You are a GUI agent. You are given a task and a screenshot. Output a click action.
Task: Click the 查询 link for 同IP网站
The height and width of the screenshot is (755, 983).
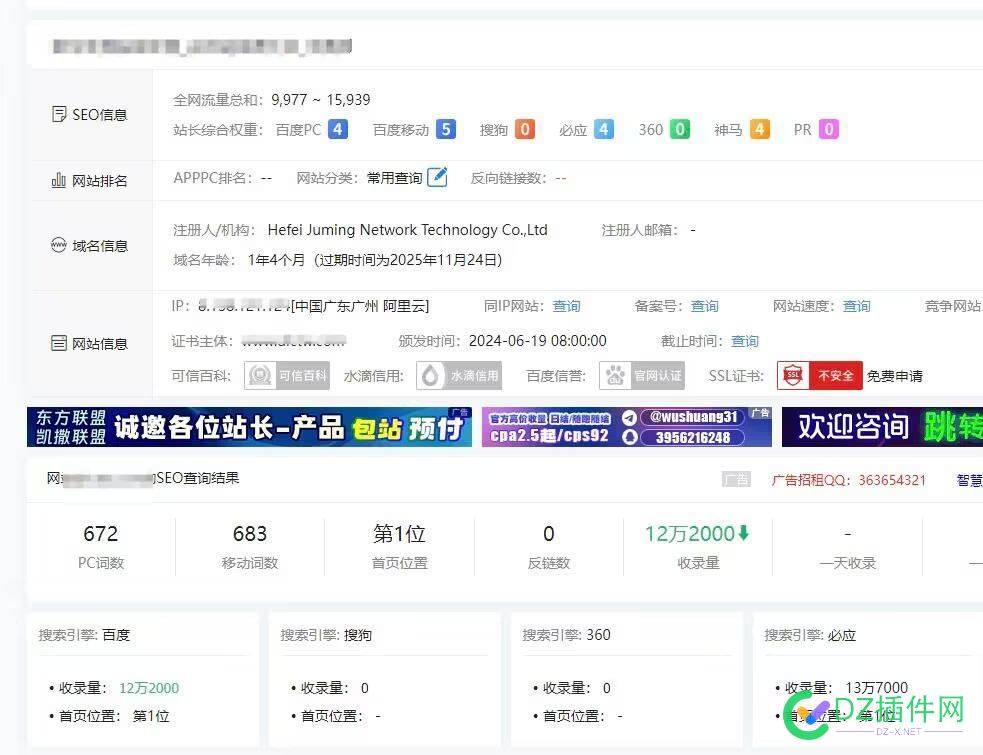point(566,306)
